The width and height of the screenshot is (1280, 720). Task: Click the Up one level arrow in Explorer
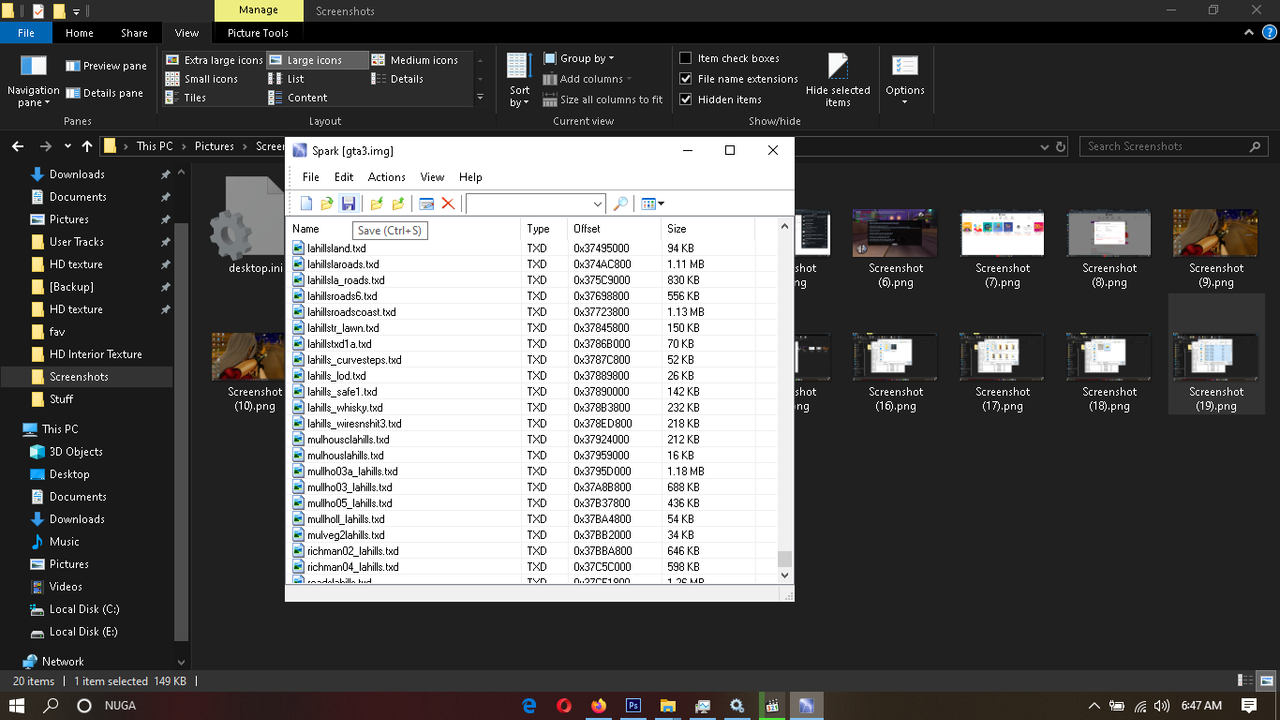87,146
